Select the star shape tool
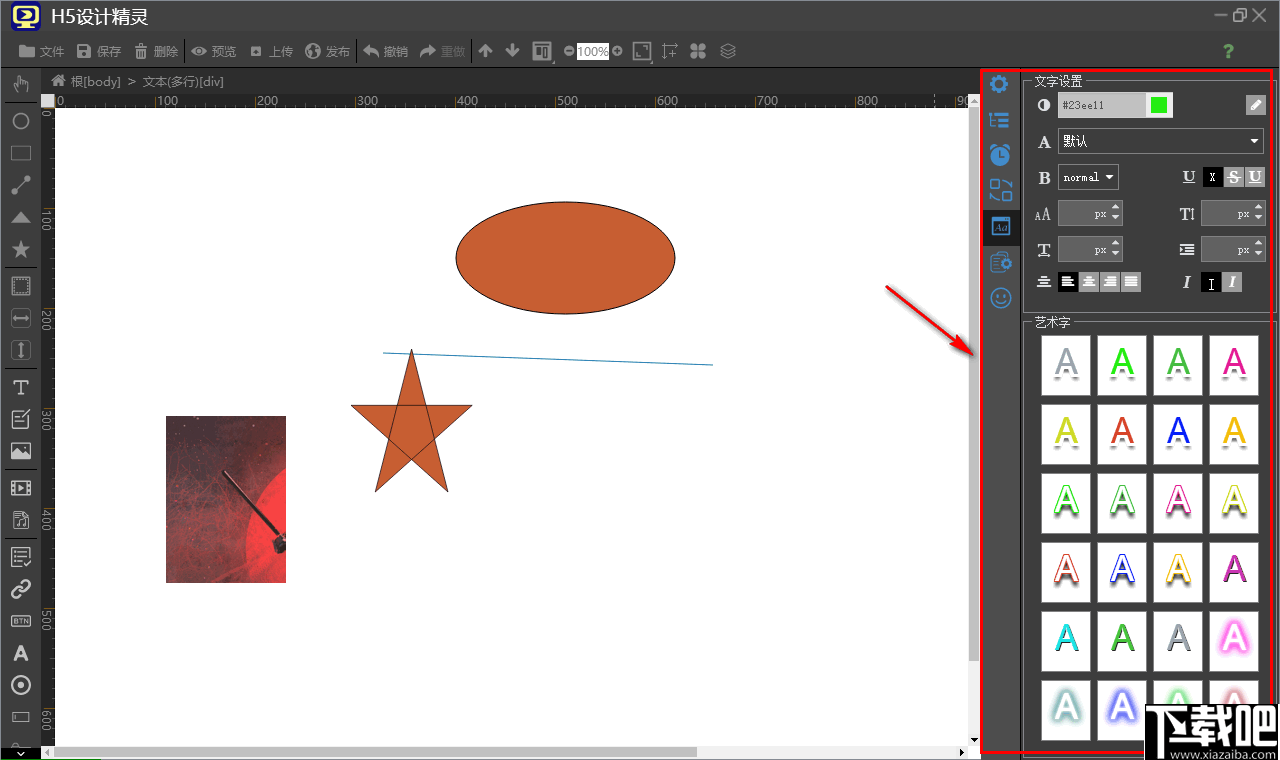This screenshot has height=760, width=1280. tap(20, 250)
